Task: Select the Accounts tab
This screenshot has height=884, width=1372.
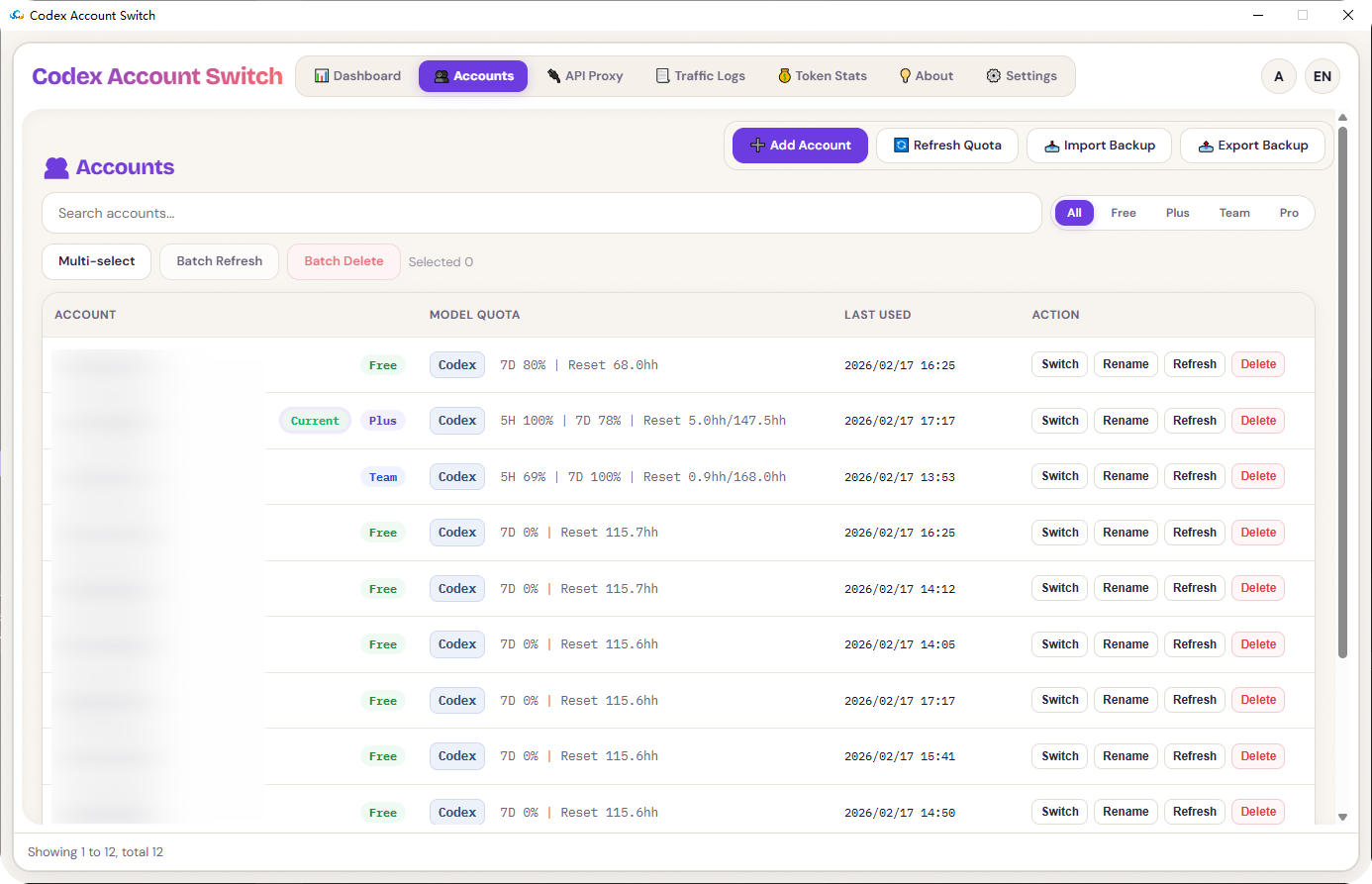Action: point(473,76)
